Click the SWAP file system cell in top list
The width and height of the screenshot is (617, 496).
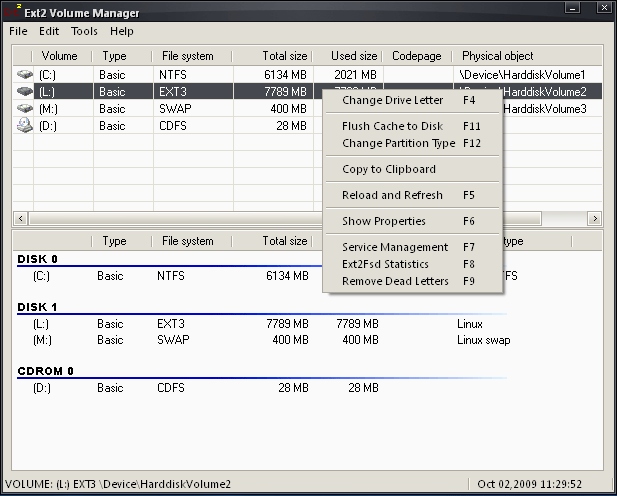pos(175,109)
